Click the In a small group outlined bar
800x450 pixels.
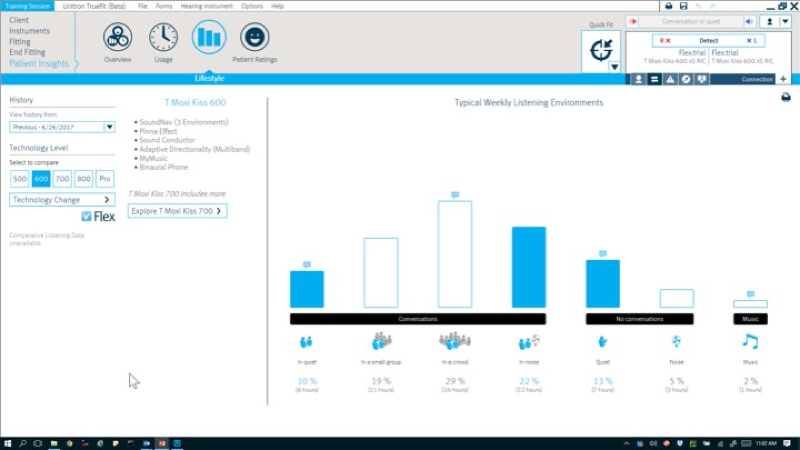tap(381, 272)
